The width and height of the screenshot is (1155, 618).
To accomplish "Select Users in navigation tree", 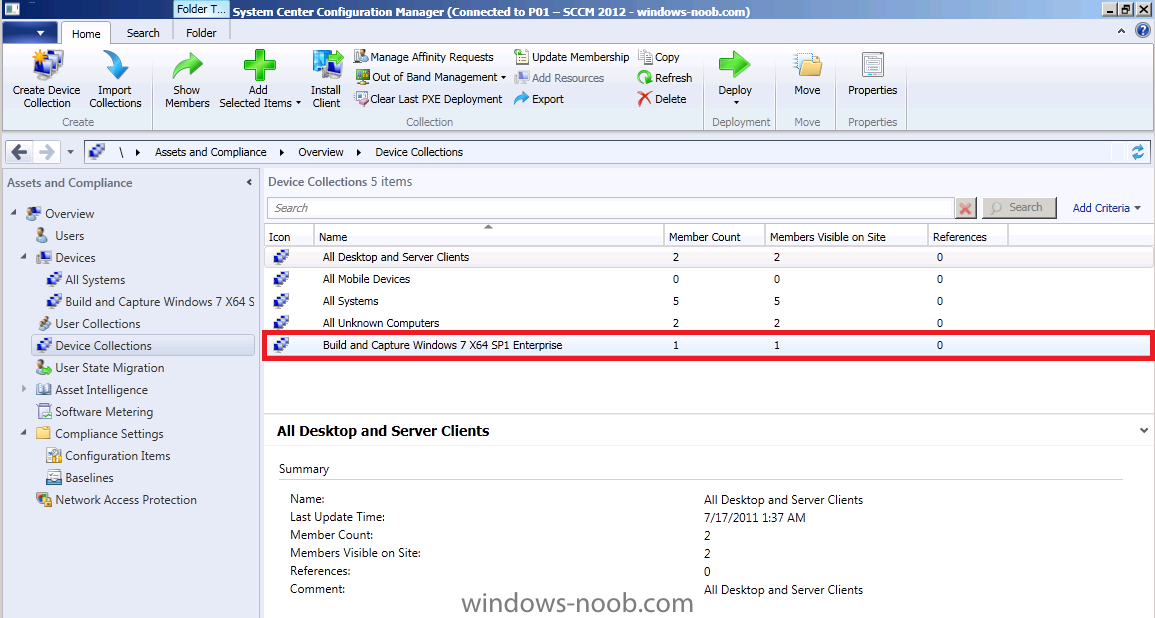I will coord(69,236).
